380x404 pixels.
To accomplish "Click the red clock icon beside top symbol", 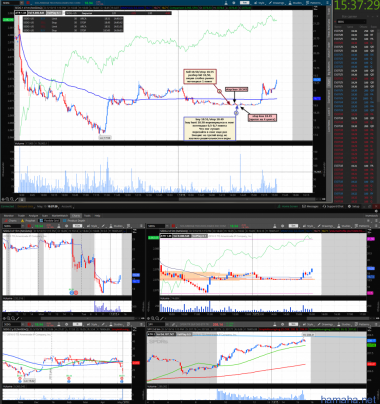I will [28, 3].
